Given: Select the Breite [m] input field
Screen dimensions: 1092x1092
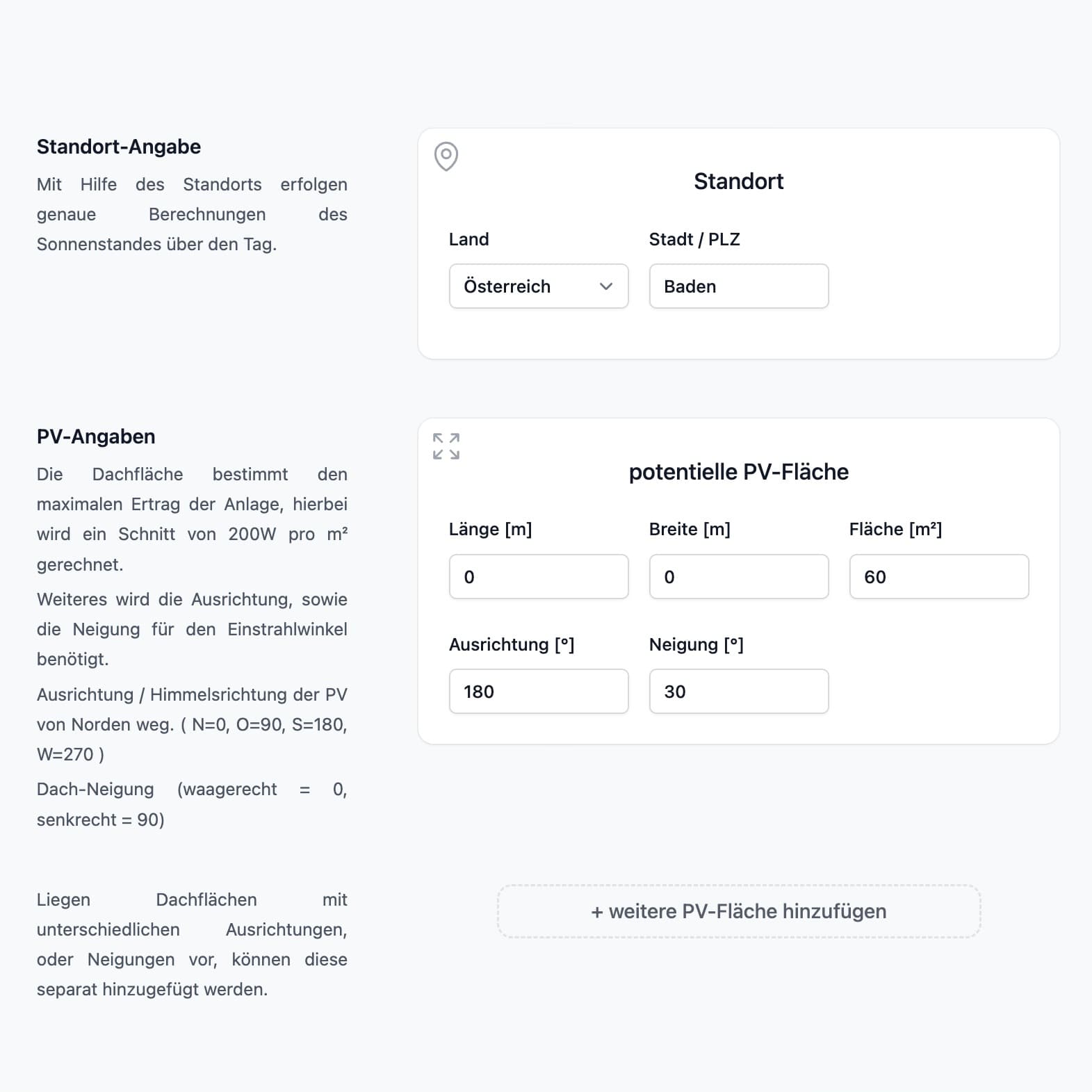Looking at the screenshot, I should 738,577.
